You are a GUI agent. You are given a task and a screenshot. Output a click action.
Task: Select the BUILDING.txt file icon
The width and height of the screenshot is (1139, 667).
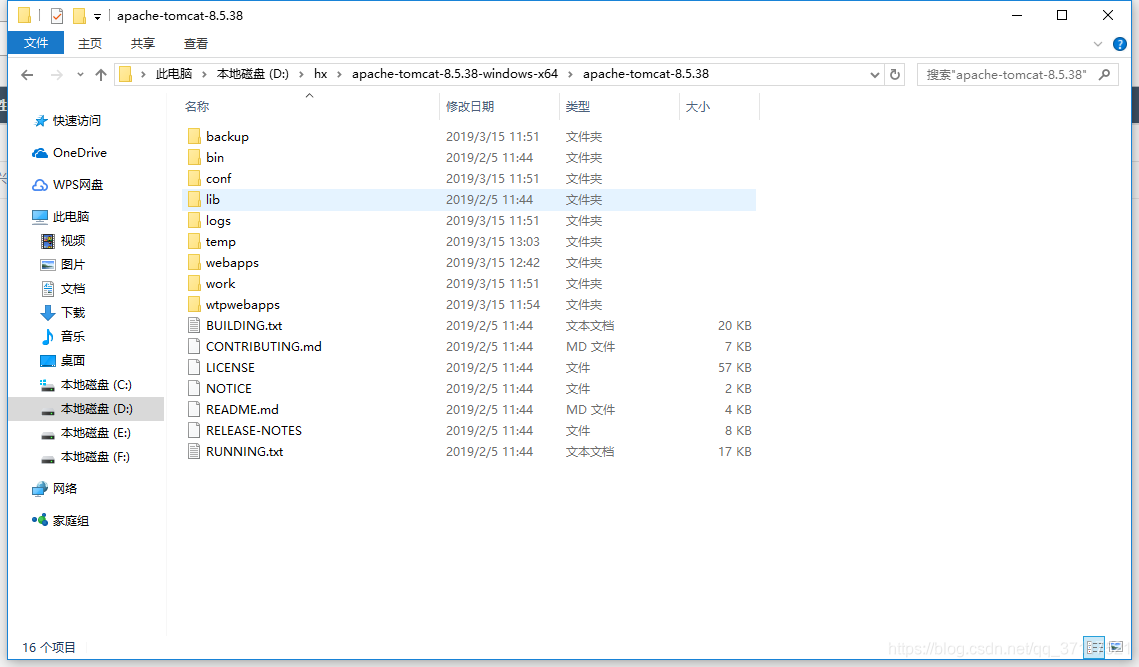pyautogui.click(x=194, y=326)
